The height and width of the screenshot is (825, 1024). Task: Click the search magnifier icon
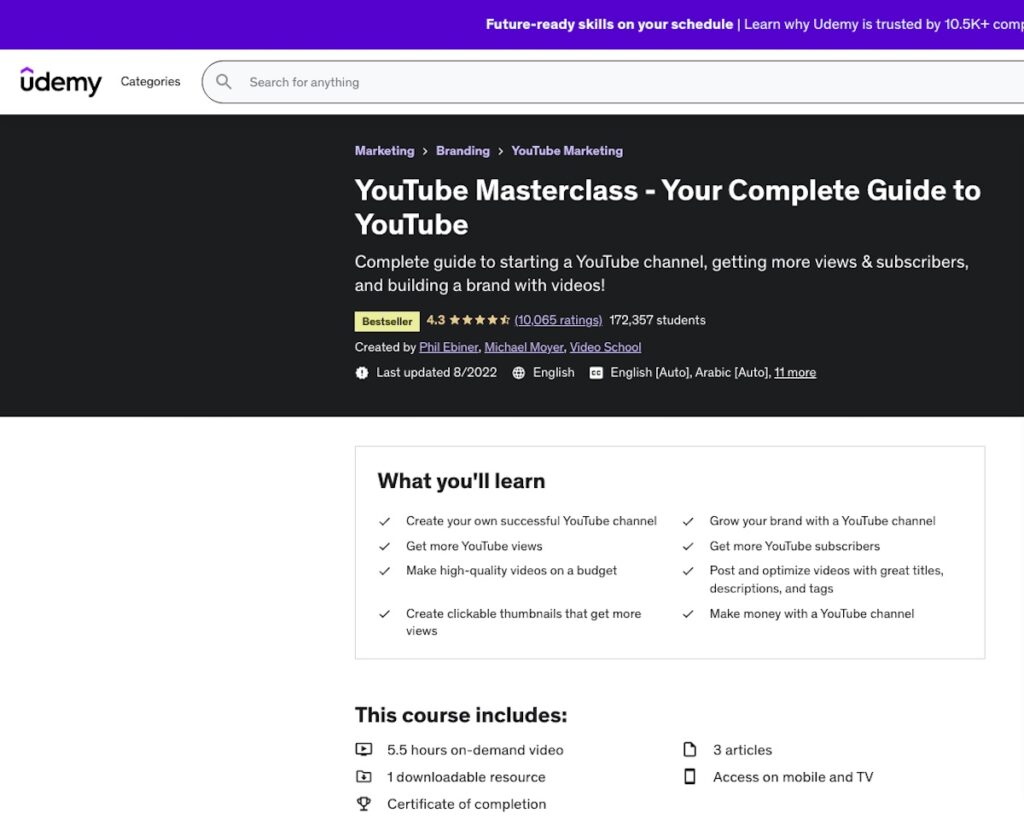tap(224, 82)
